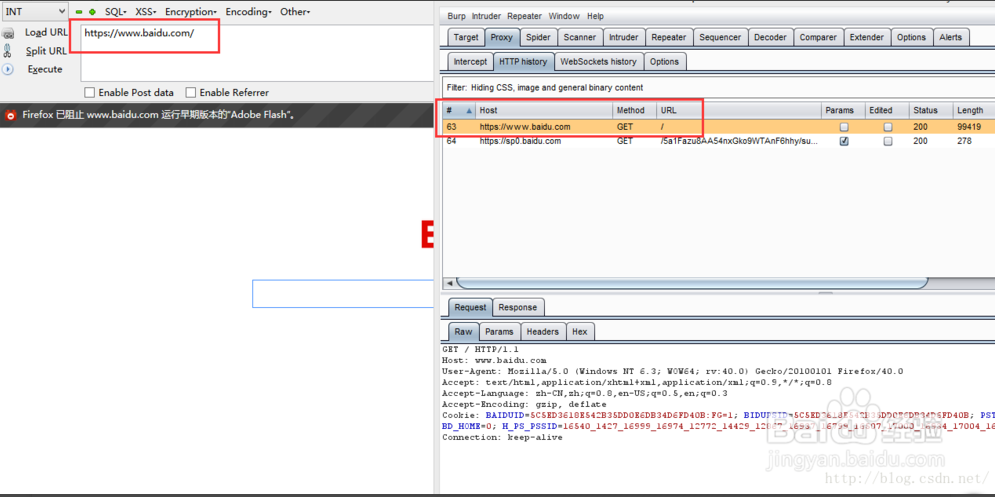Select the Params view tab
The image size is (995, 497).
pos(499,331)
